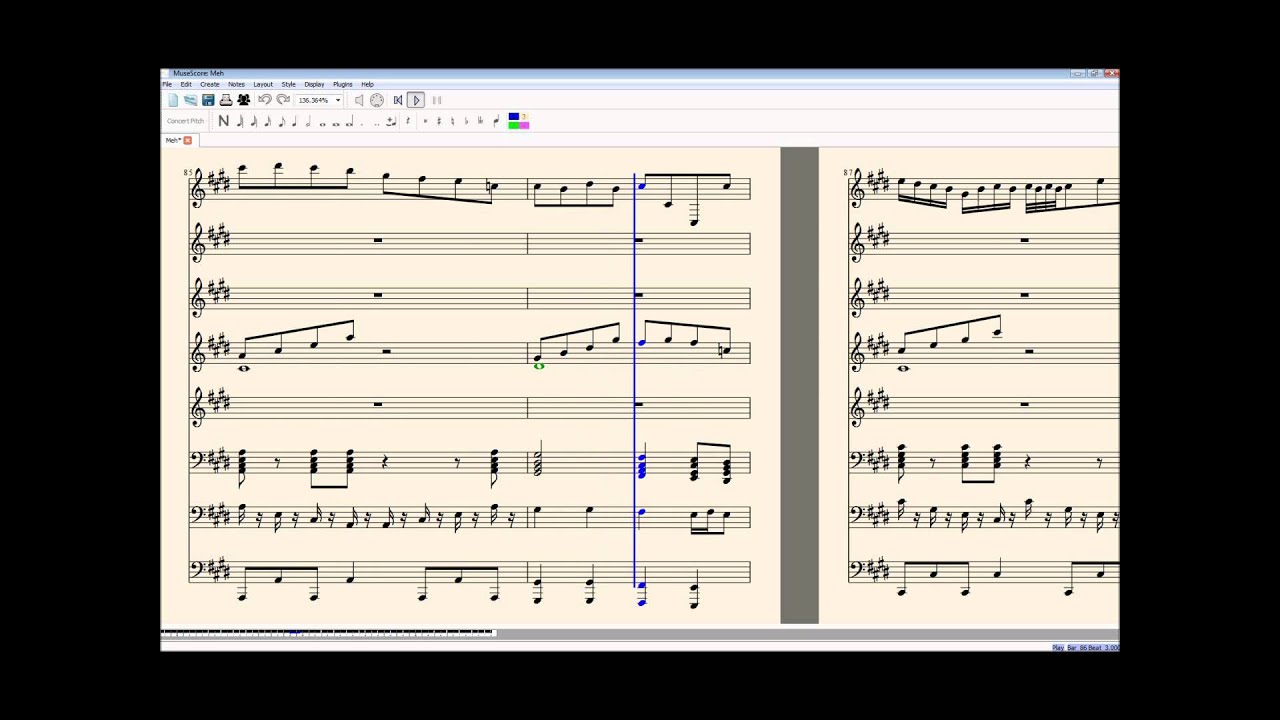Viewport: 1280px width, 720px height.
Task: Open the Display menu
Action: pyautogui.click(x=314, y=84)
